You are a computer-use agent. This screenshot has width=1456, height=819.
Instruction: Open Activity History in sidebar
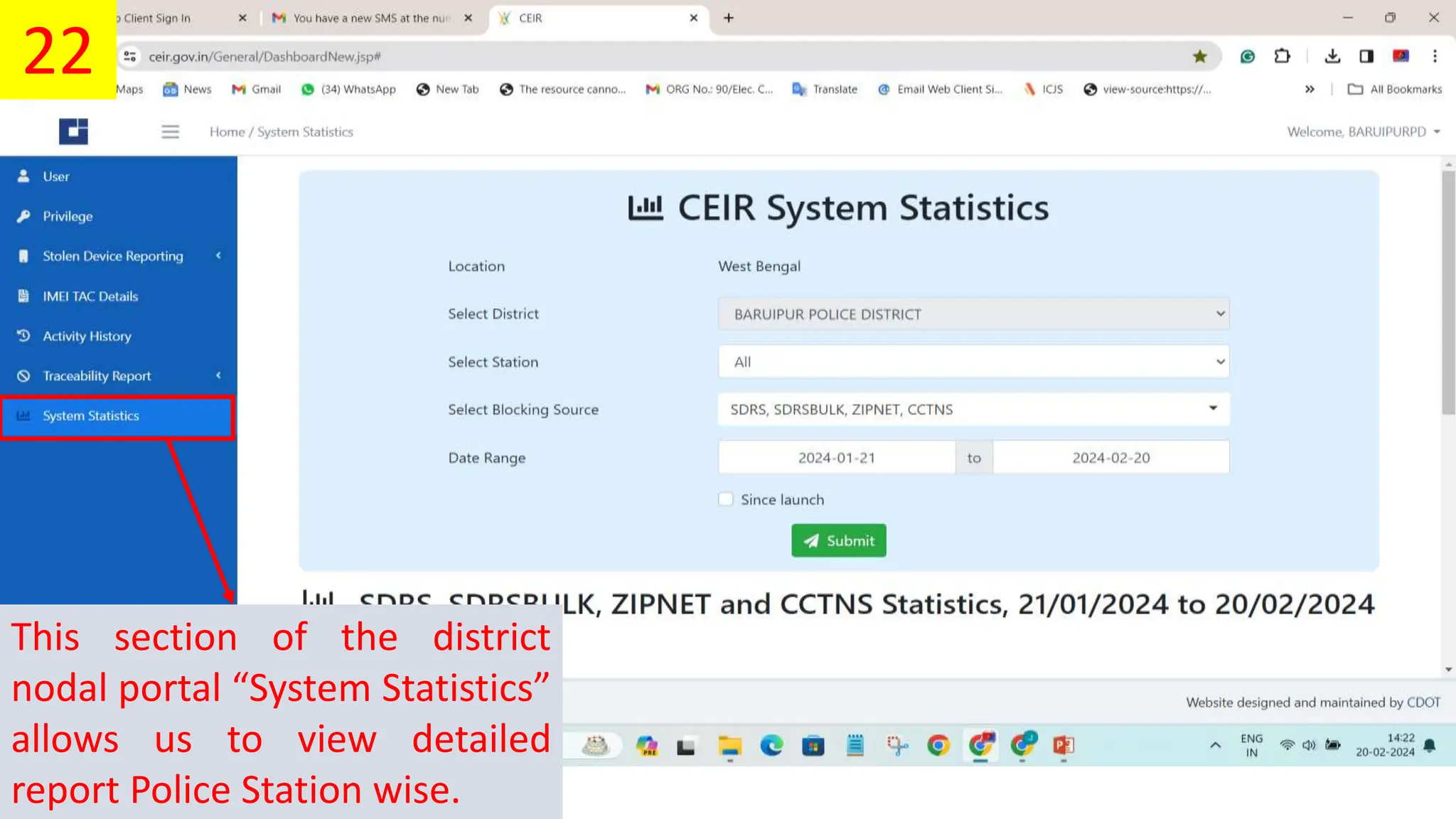click(x=118, y=336)
